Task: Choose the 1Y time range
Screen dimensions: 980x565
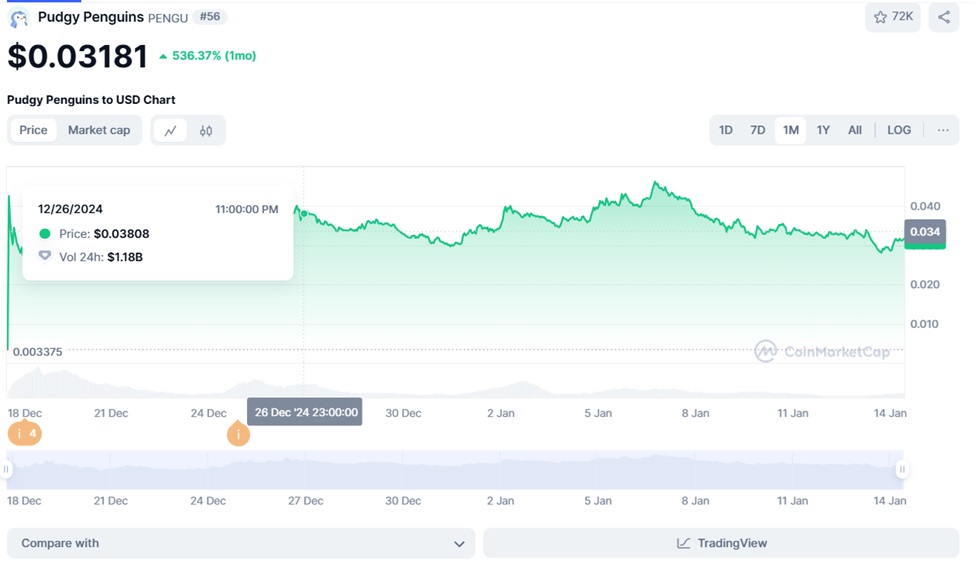Action: point(823,130)
